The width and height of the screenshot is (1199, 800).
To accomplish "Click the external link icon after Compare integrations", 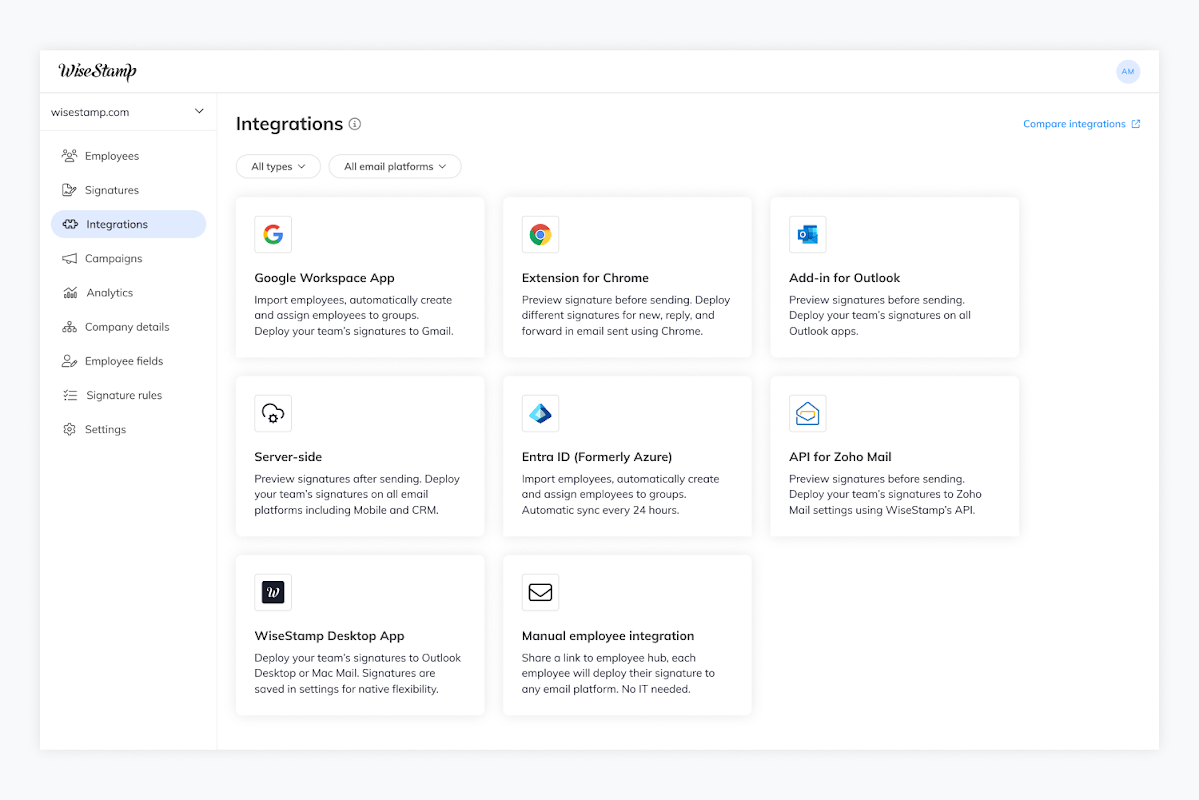I will (1136, 124).
